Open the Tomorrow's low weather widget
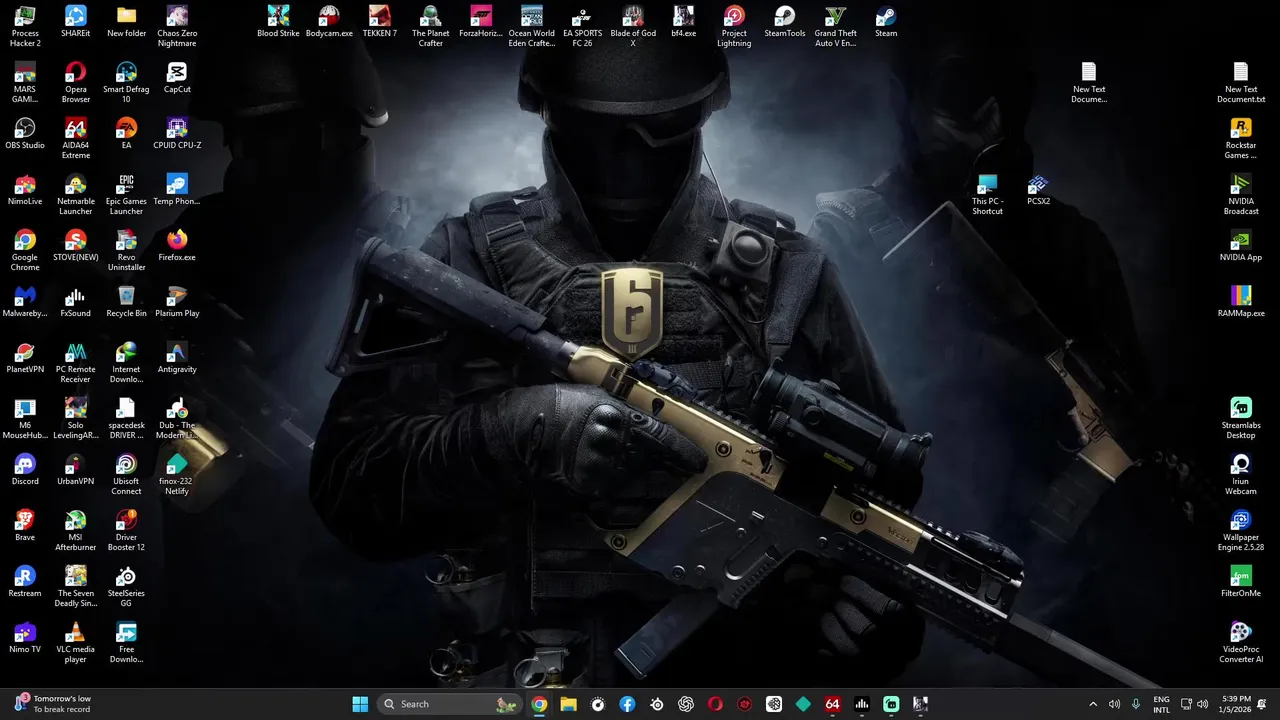The width and height of the screenshot is (1280, 720). point(53,704)
